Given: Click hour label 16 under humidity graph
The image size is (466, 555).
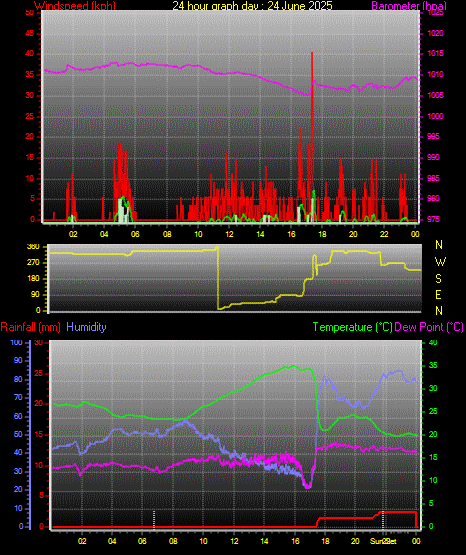Looking at the screenshot, I should tap(295, 541).
